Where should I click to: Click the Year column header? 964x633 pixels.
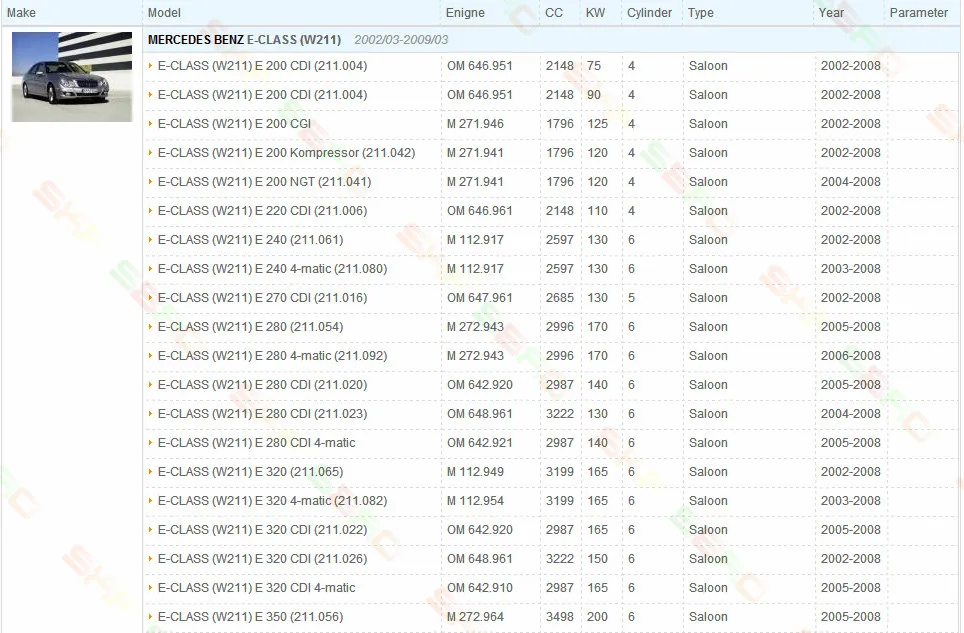831,13
